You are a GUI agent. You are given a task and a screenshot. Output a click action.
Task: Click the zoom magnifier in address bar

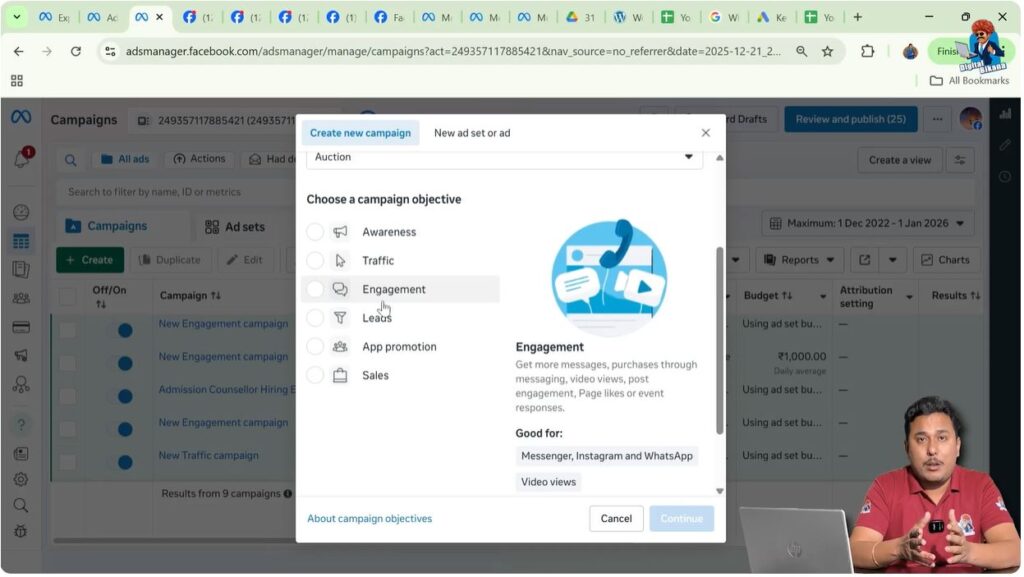tap(802, 51)
